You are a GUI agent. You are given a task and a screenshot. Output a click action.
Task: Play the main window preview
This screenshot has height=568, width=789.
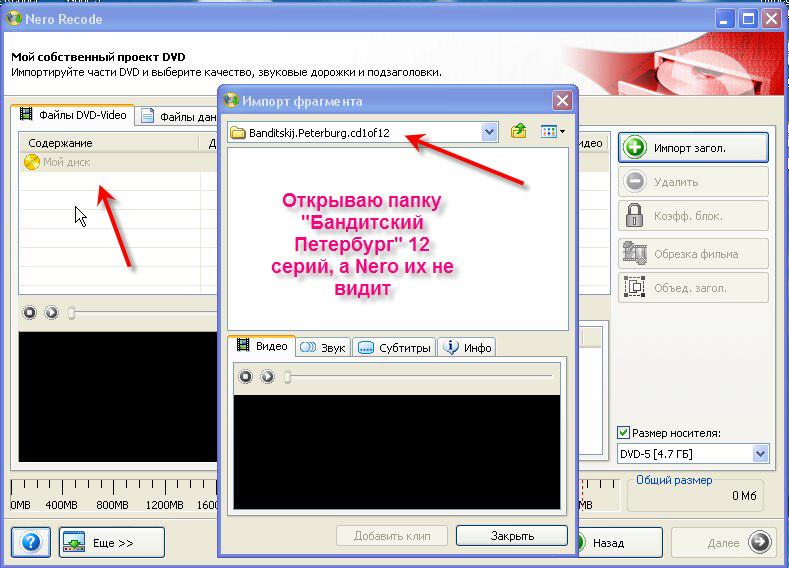coord(51,313)
